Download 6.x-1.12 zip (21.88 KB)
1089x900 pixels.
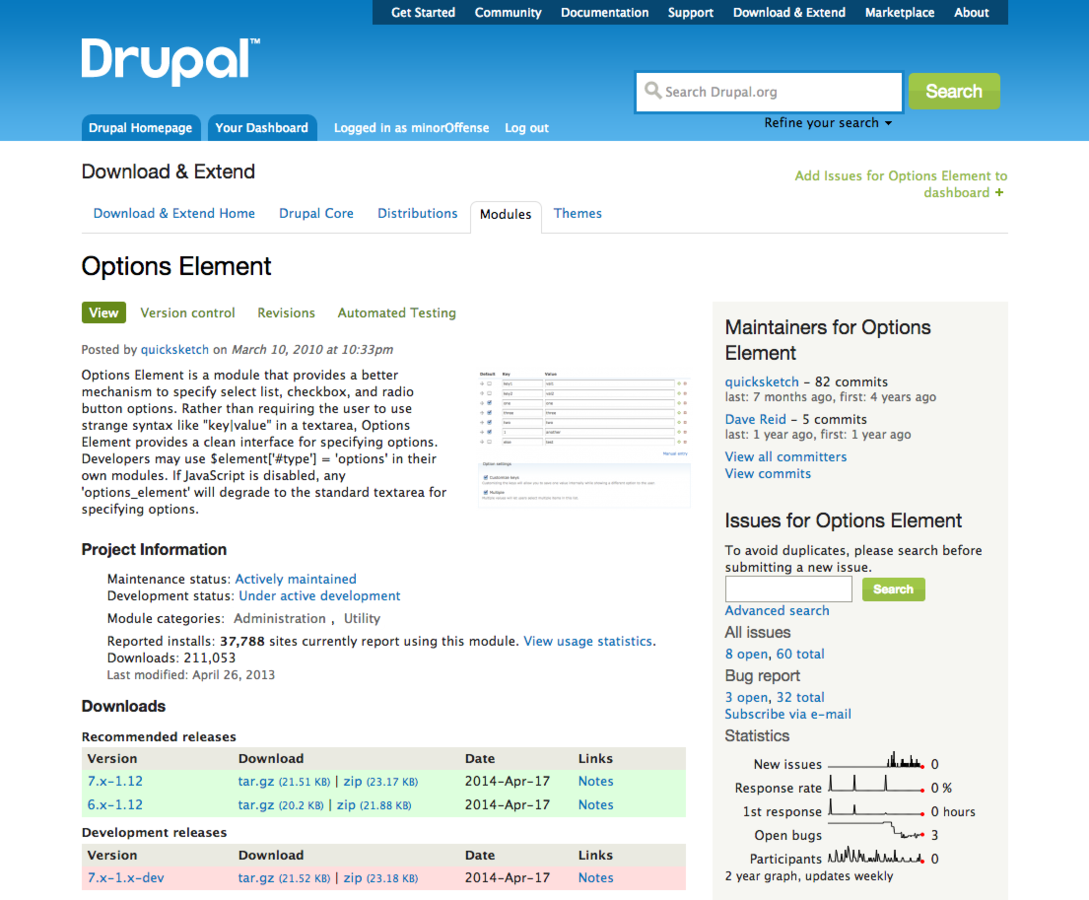(x=374, y=805)
